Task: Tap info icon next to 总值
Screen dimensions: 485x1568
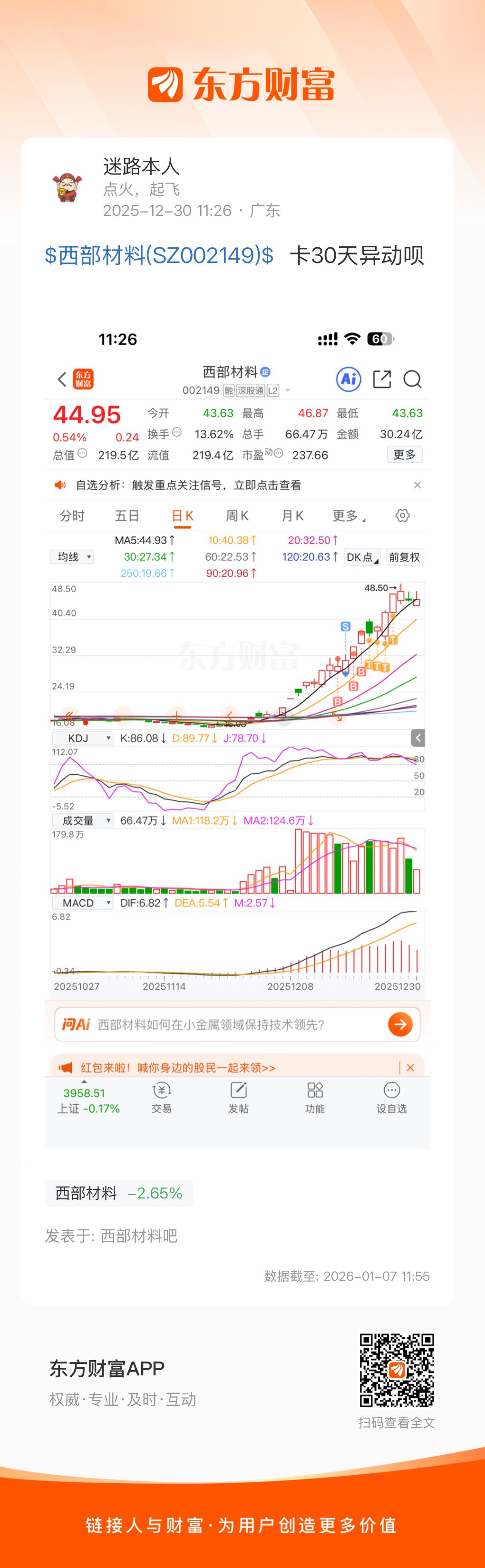Action: click(x=82, y=454)
